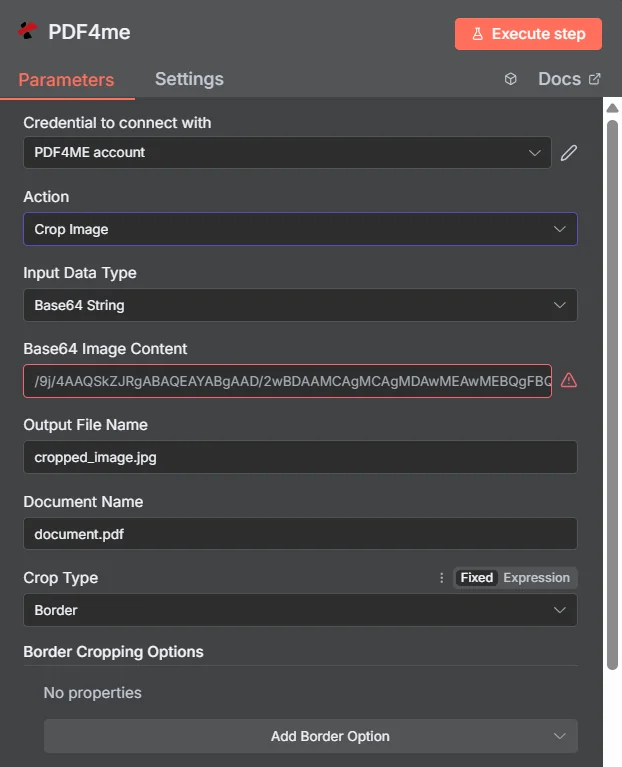The width and height of the screenshot is (622, 767).
Task: Click the cube icon beside Docs
Action: (511, 79)
